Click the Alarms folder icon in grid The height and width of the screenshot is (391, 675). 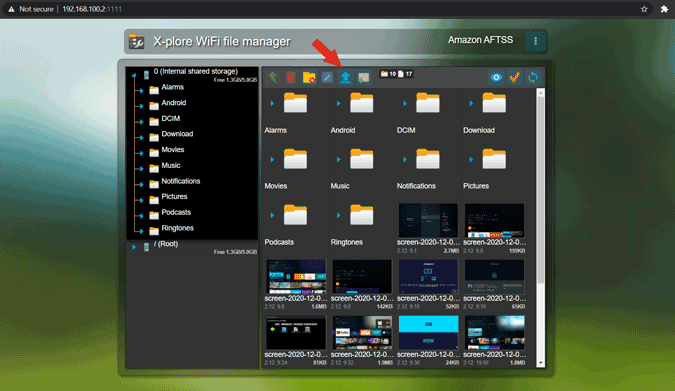point(295,103)
